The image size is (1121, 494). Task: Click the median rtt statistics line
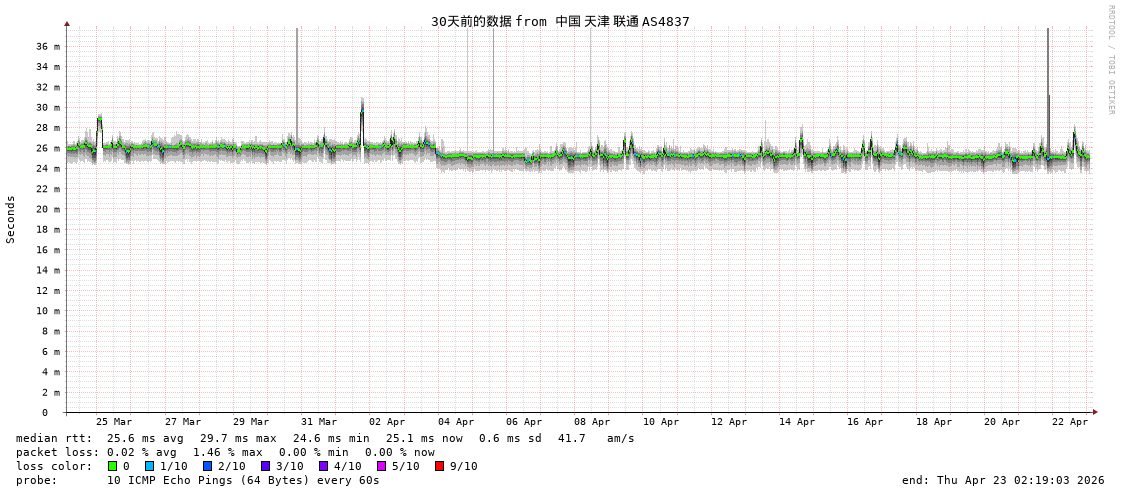click(x=325, y=438)
